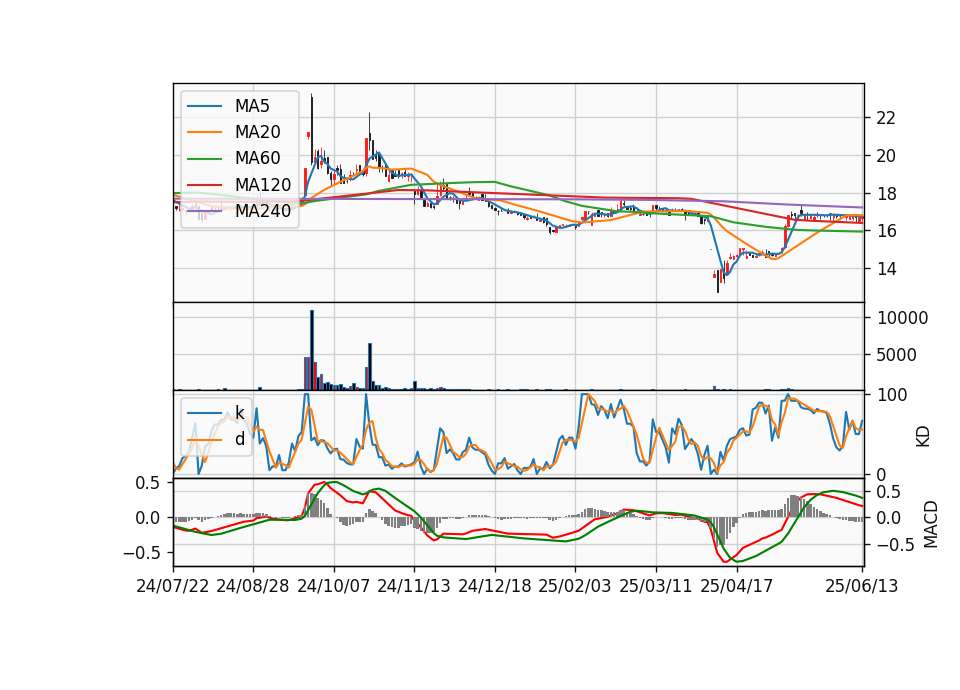Click the KD axis label
Image resolution: width=960 pixels, height=690 pixels.
click(923, 437)
